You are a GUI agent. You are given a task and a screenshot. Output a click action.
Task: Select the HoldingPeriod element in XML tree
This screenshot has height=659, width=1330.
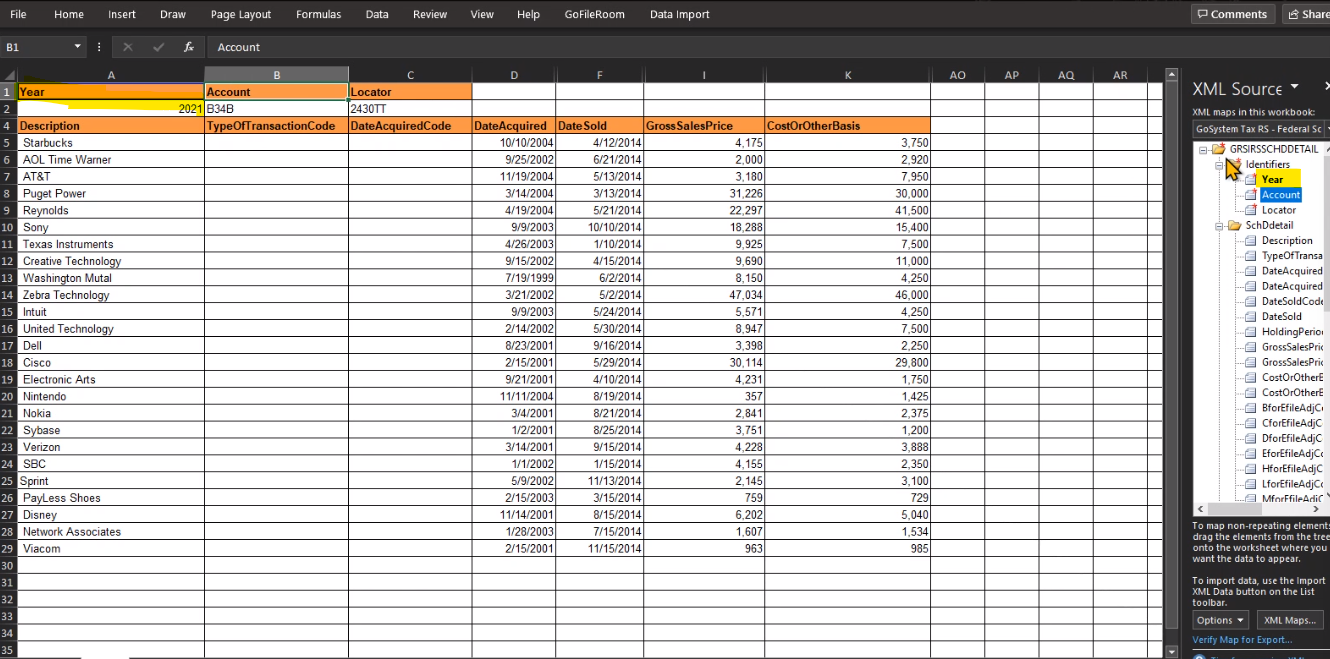tap(1292, 331)
